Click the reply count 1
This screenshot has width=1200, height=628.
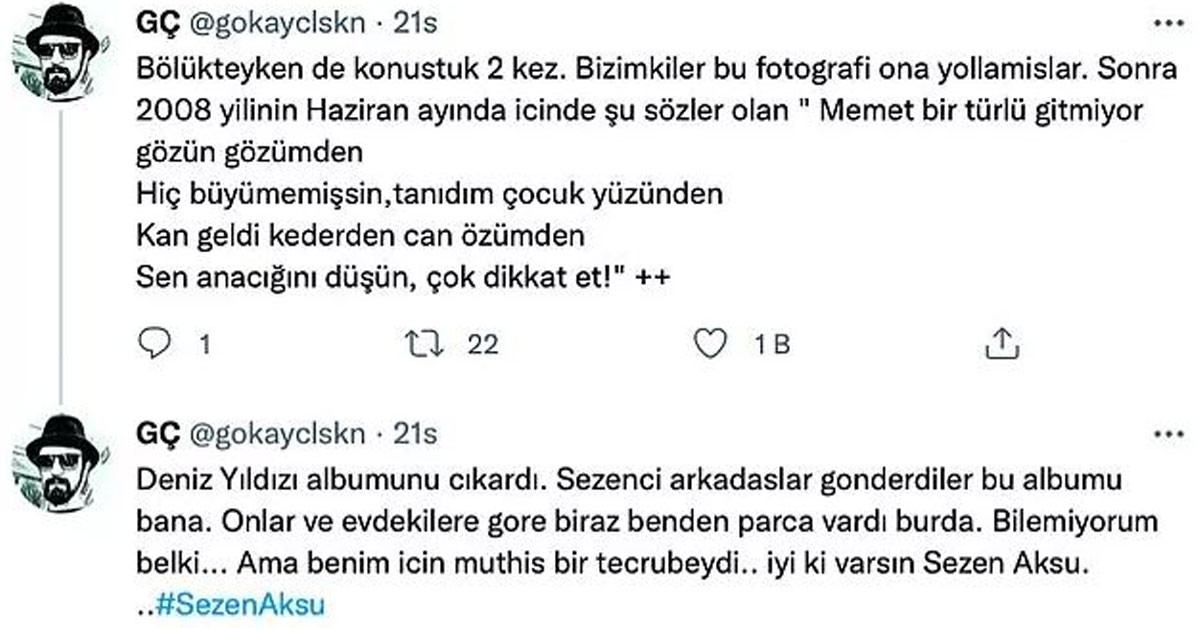point(204,346)
